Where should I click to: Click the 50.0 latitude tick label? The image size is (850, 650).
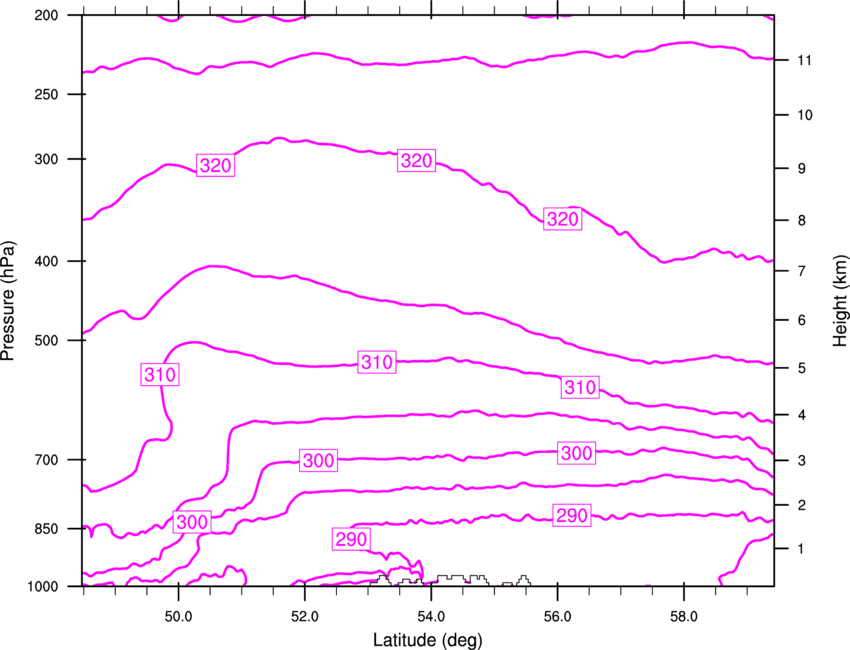pyautogui.click(x=178, y=617)
